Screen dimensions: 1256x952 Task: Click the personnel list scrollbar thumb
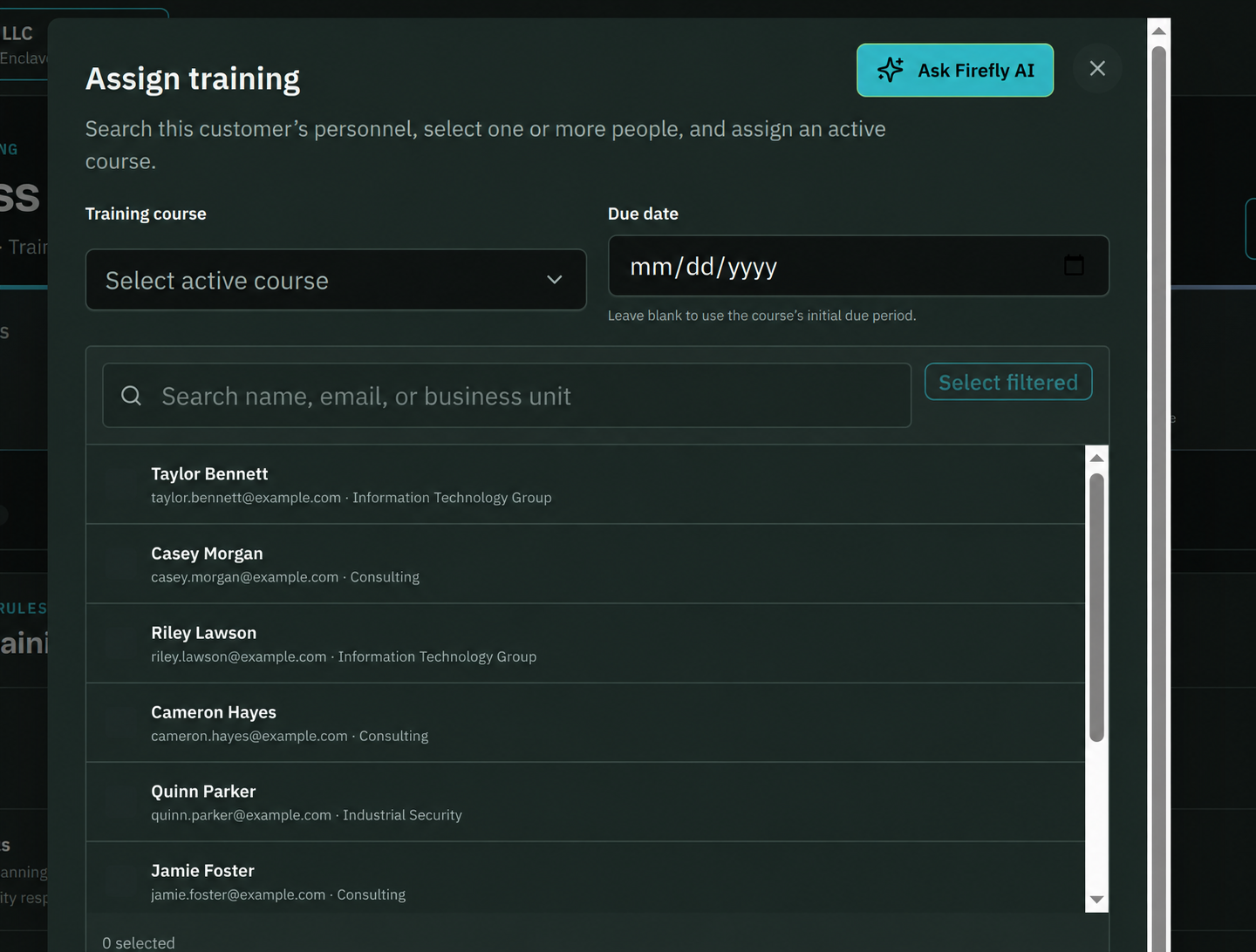tap(1097, 608)
